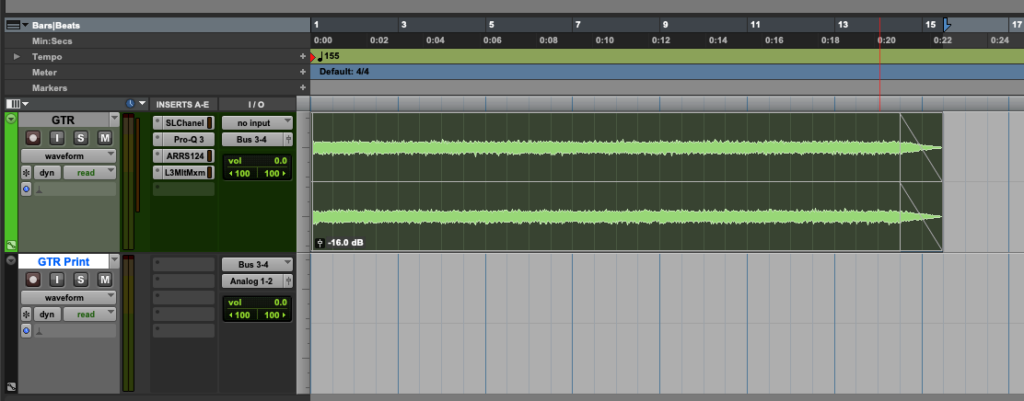Click the INSERTS A-E column header
Screen dimensions: 1024x401
tap(184, 104)
